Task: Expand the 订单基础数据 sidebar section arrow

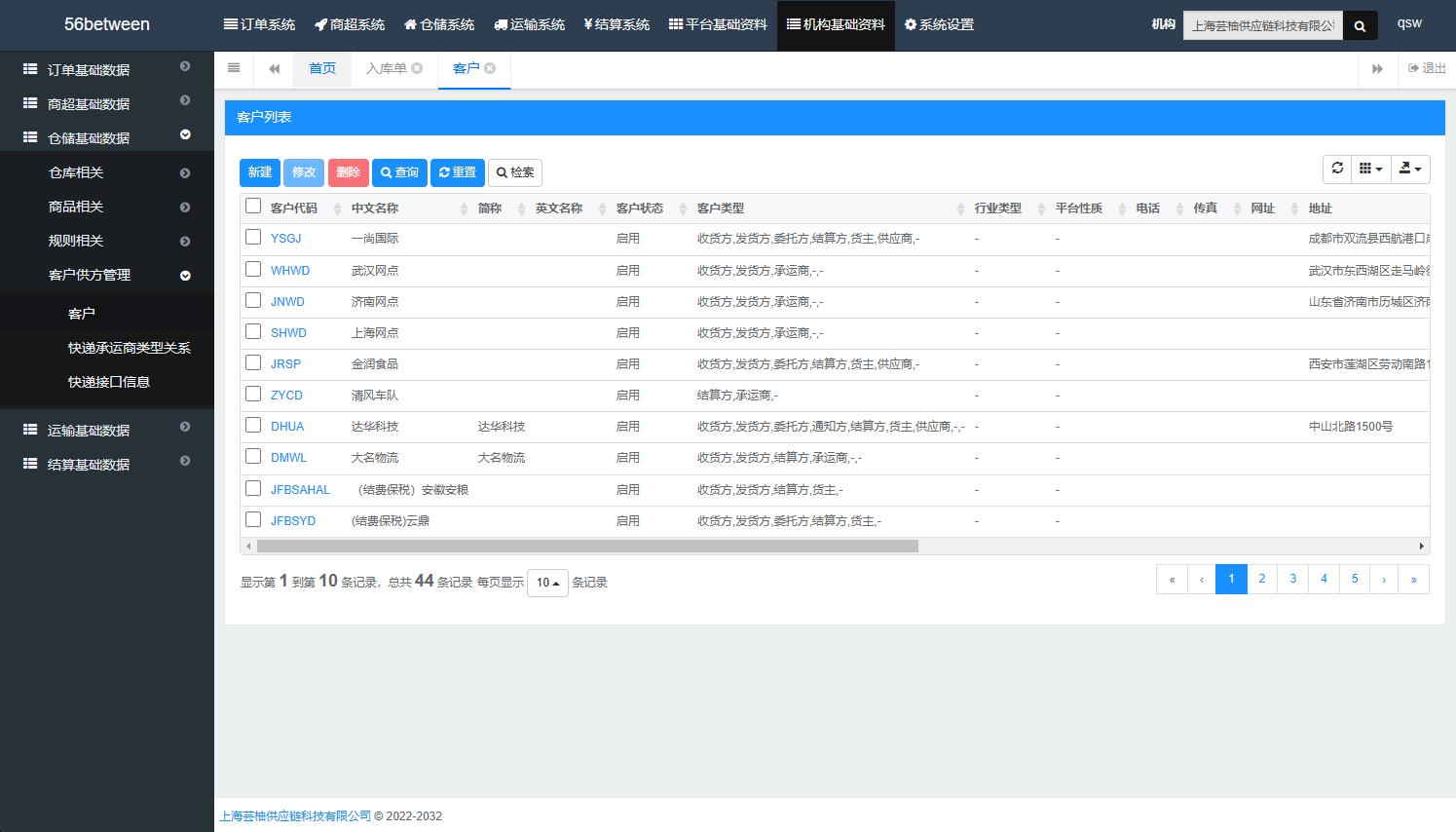Action: point(185,66)
